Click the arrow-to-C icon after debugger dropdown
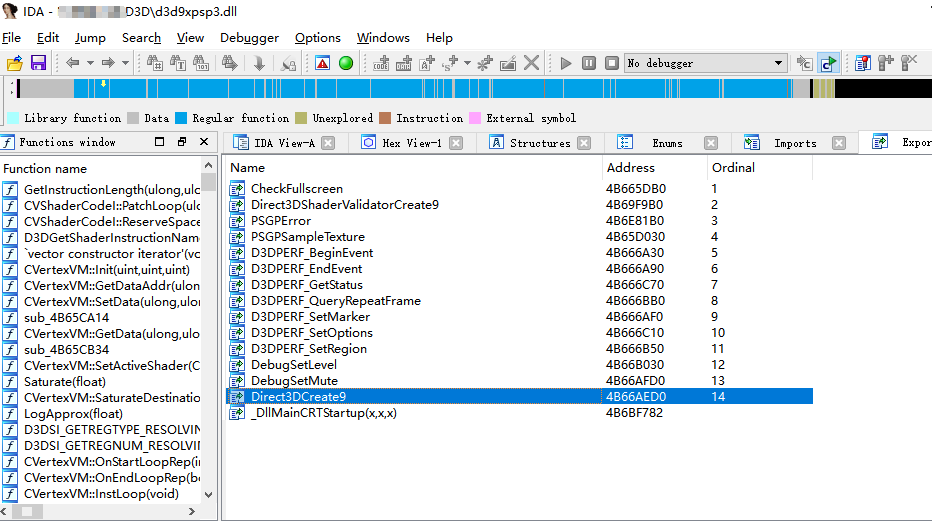 pos(804,63)
